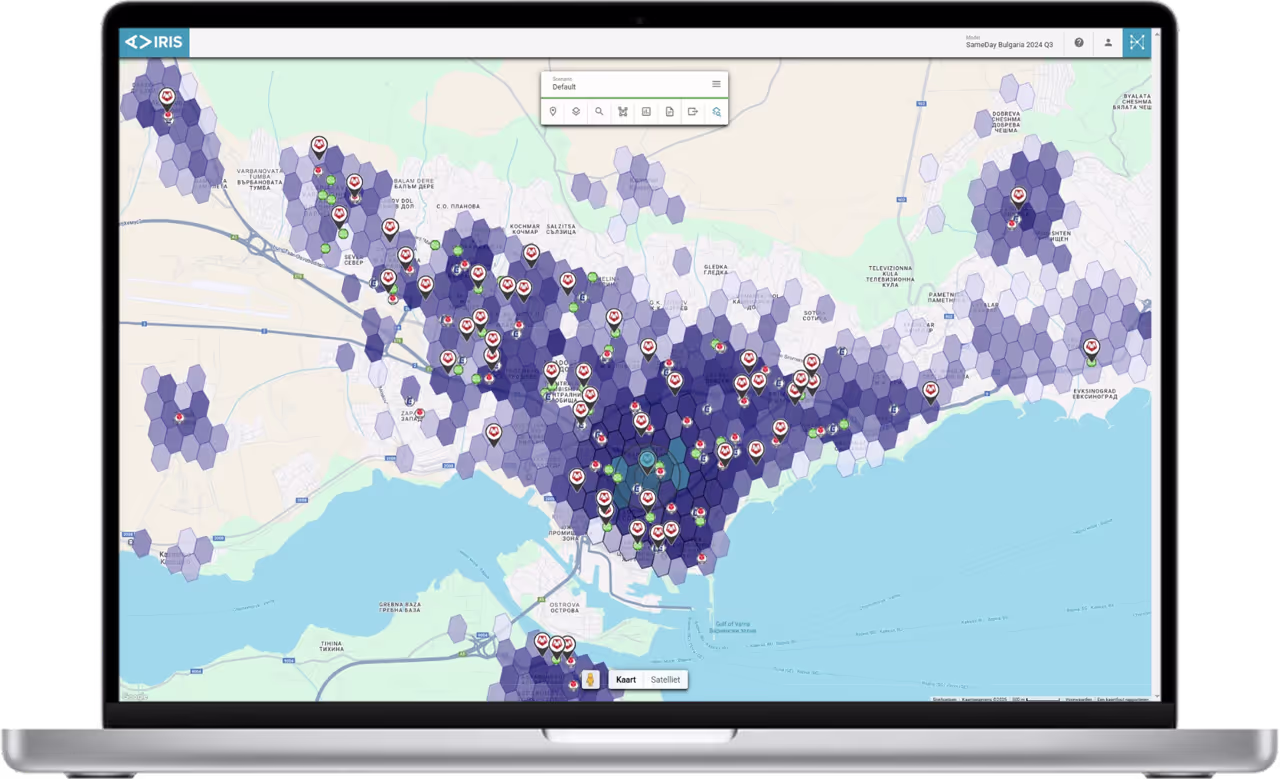1280x779 pixels.
Task: Open the user account icon
Action: (1108, 43)
